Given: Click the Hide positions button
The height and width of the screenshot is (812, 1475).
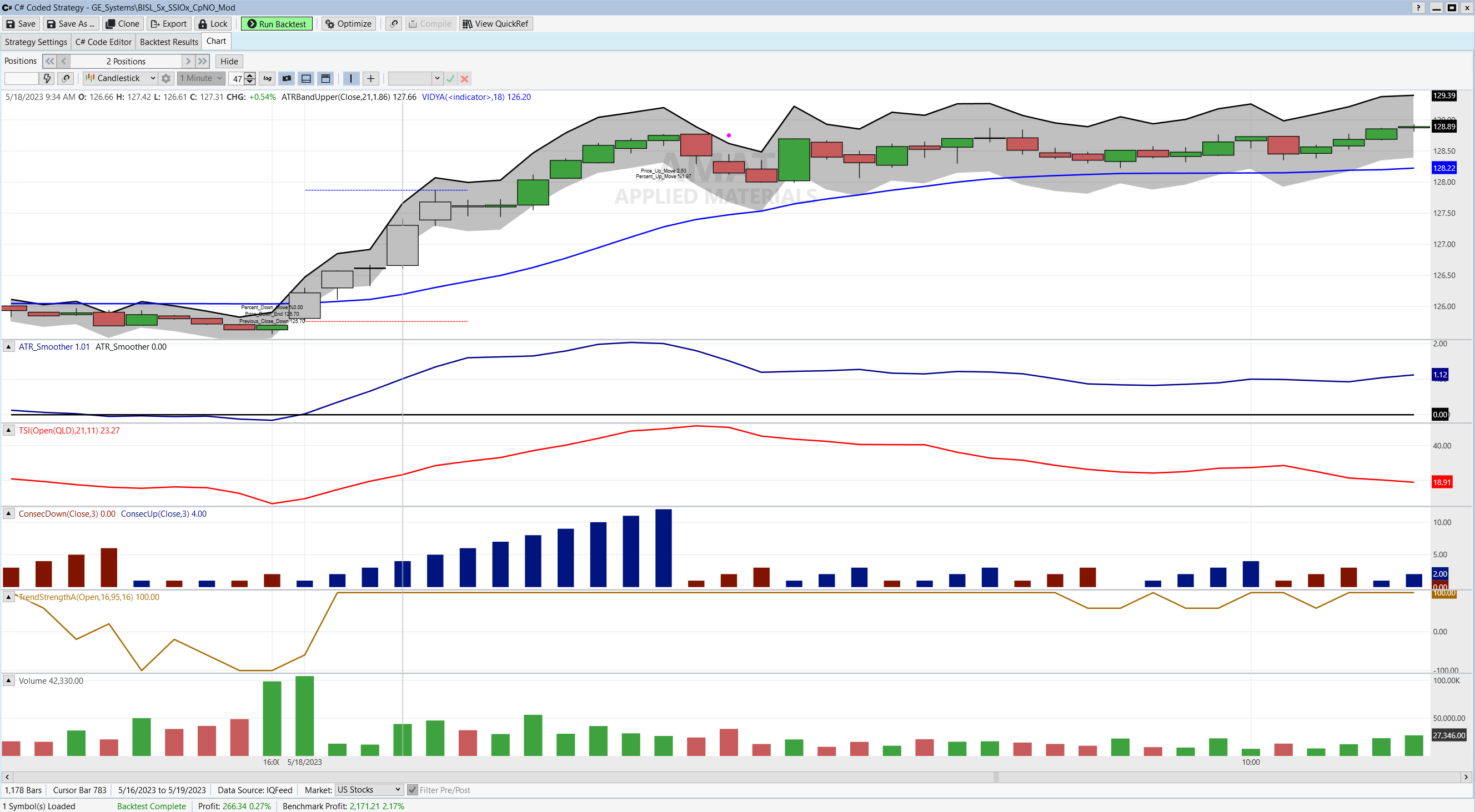Looking at the screenshot, I should tap(229, 61).
